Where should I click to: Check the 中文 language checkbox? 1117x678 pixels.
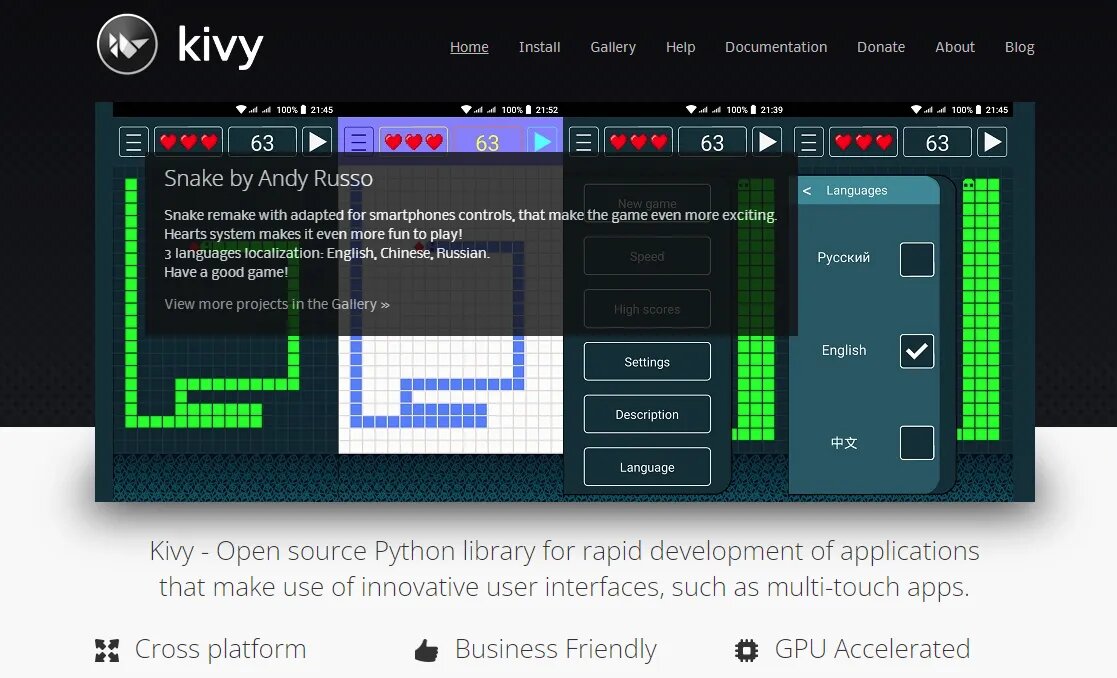pos(917,443)
